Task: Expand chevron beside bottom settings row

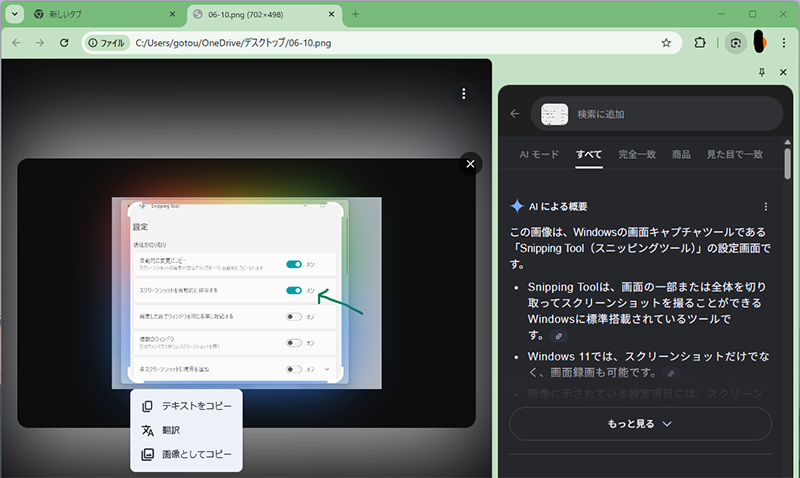Action: point(327,369)
